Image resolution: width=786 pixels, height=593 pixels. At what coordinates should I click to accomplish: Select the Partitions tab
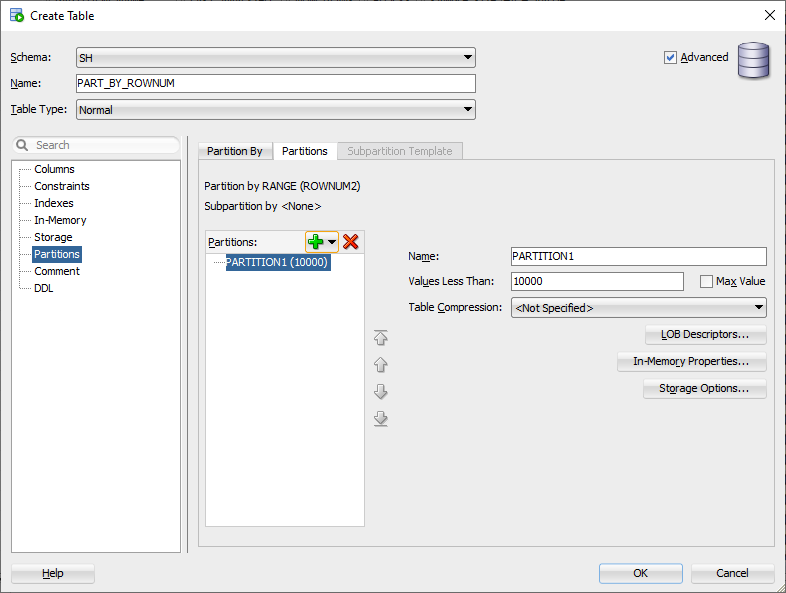304,151
